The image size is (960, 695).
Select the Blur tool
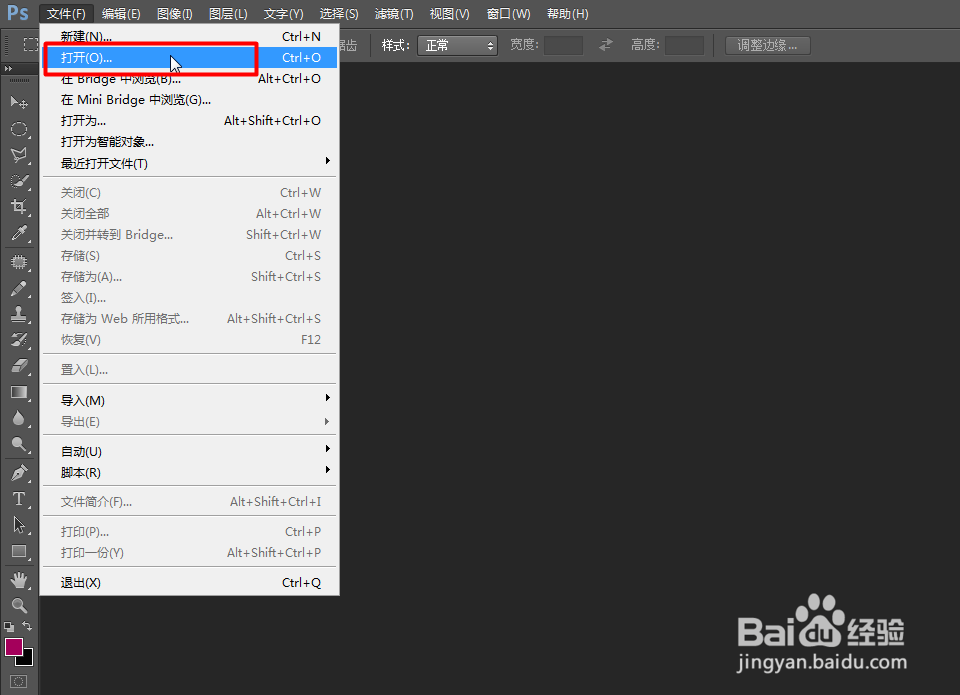click(x=19, y=418)
